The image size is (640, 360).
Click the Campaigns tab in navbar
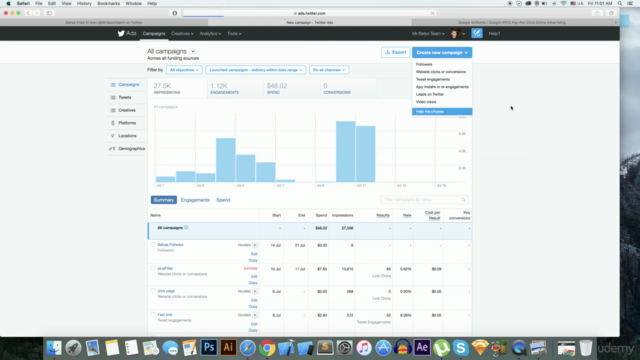tap(154, 33)
